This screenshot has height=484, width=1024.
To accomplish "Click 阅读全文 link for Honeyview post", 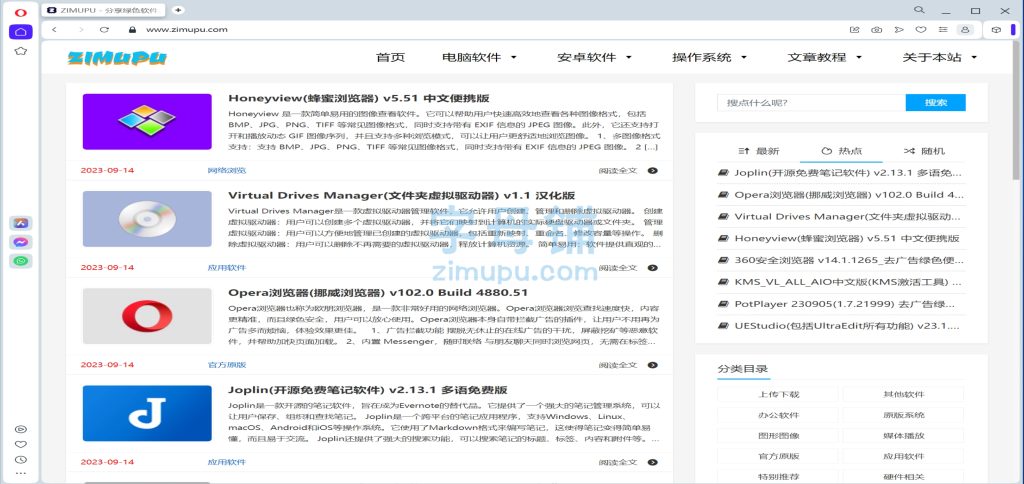I will pyautogui.click(x=617, y=171).
